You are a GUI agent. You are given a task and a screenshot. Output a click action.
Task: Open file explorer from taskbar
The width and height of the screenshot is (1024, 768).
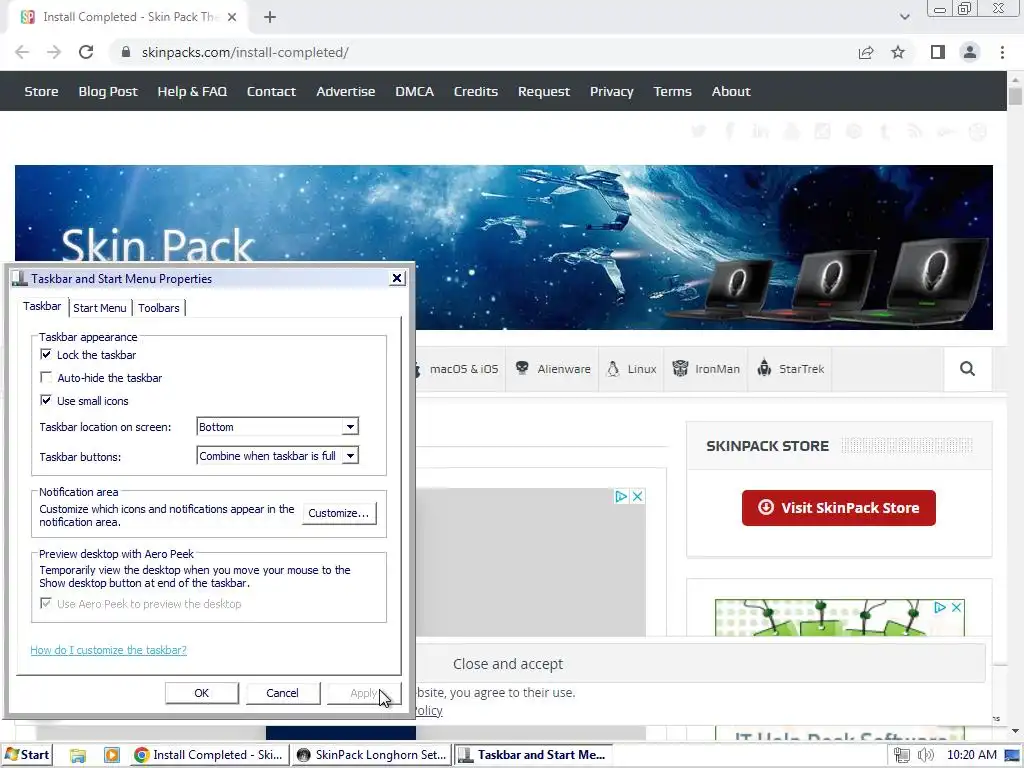(x=78, y=755)
